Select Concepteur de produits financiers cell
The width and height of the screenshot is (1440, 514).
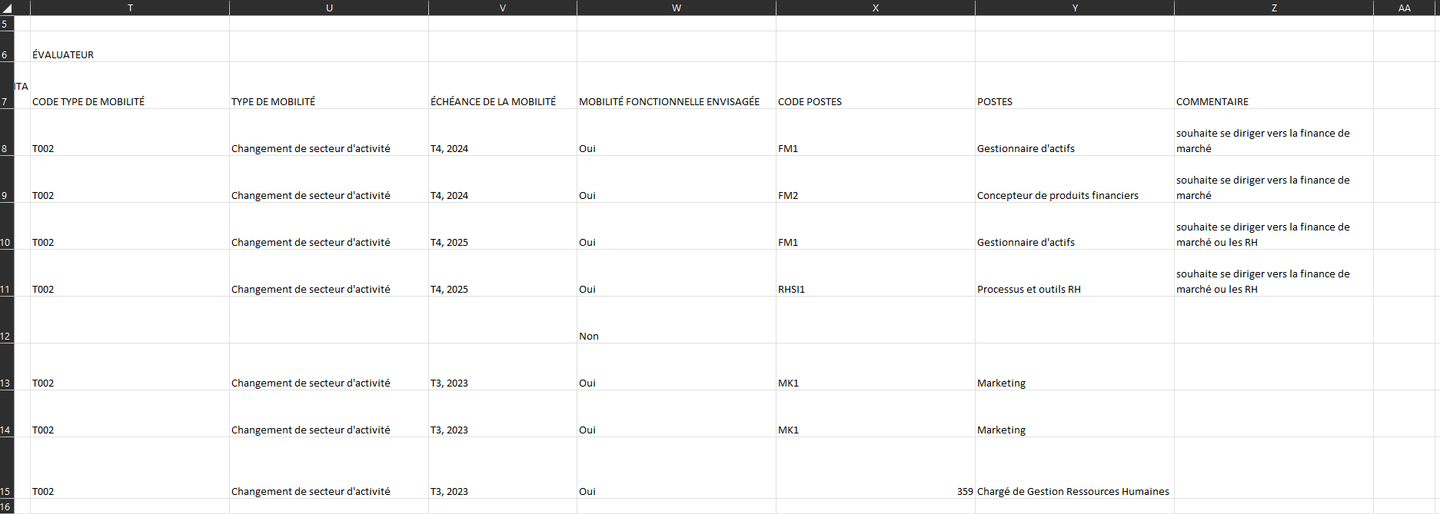tap(1074, 195)
